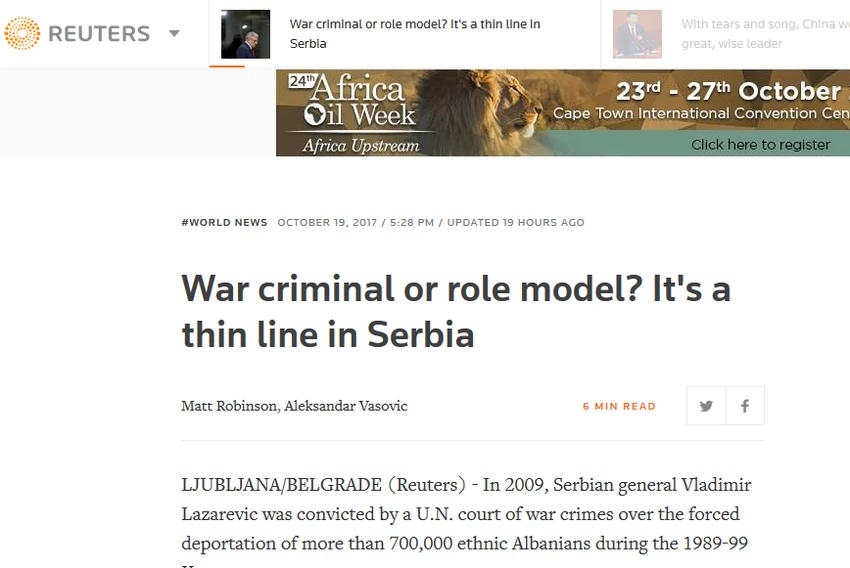850x568 pixels.
Task: Share article via Facebook icon
Action: [x=745, y=406]
